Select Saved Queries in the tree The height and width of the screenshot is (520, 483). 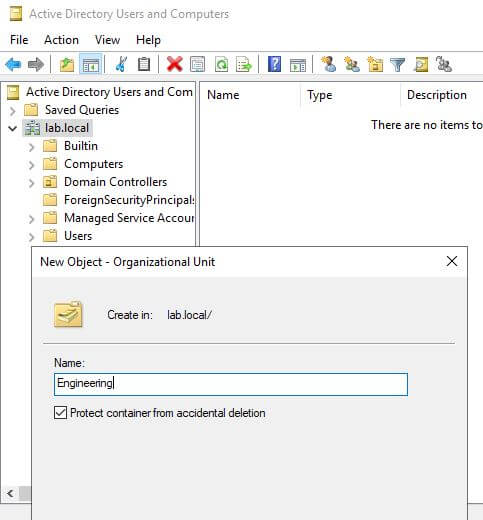[x=82, y=110]
